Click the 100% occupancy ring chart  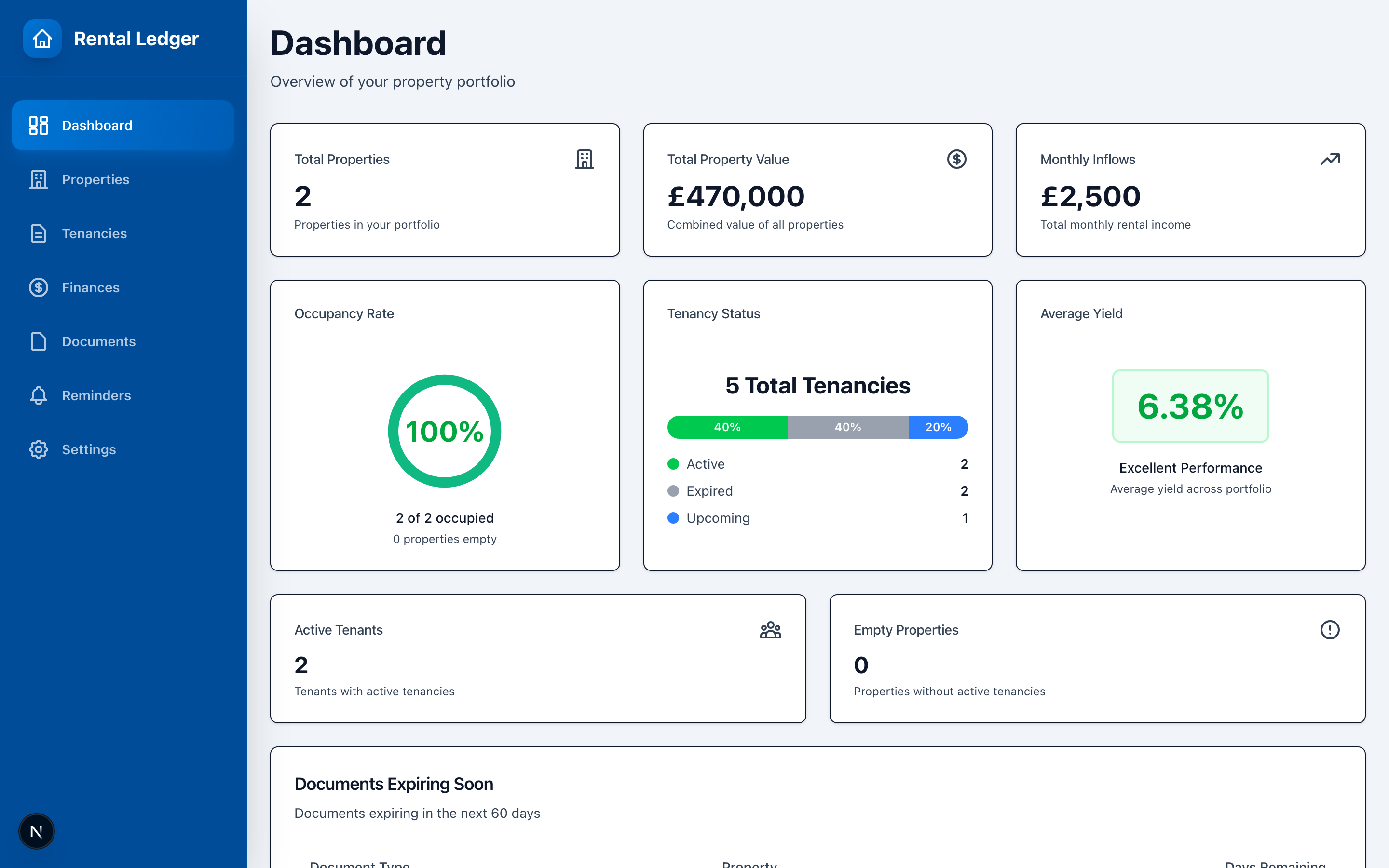coord(444,431)
